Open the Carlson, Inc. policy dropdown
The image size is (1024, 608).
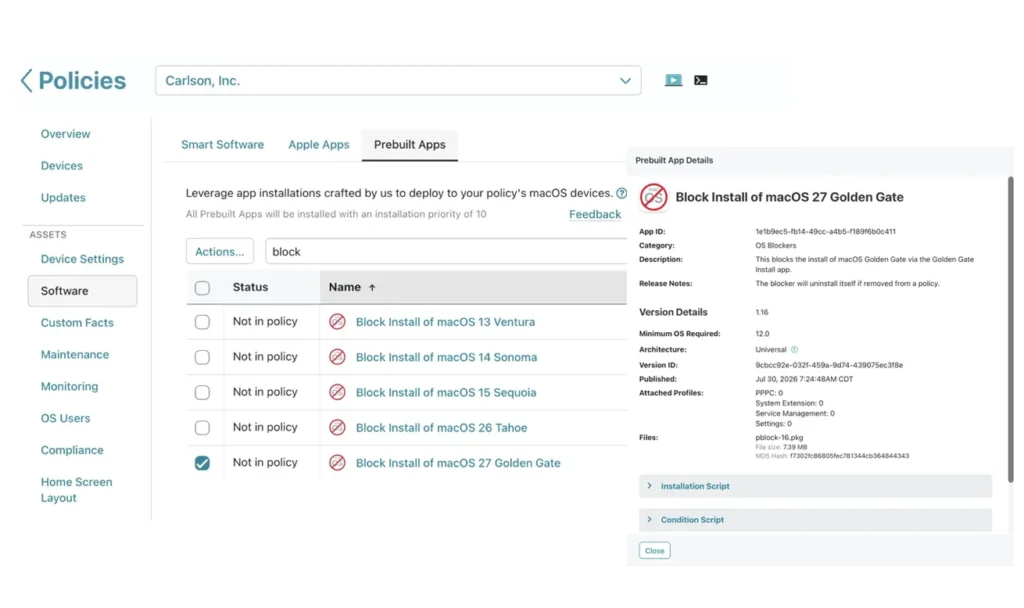tap(398, 80)
